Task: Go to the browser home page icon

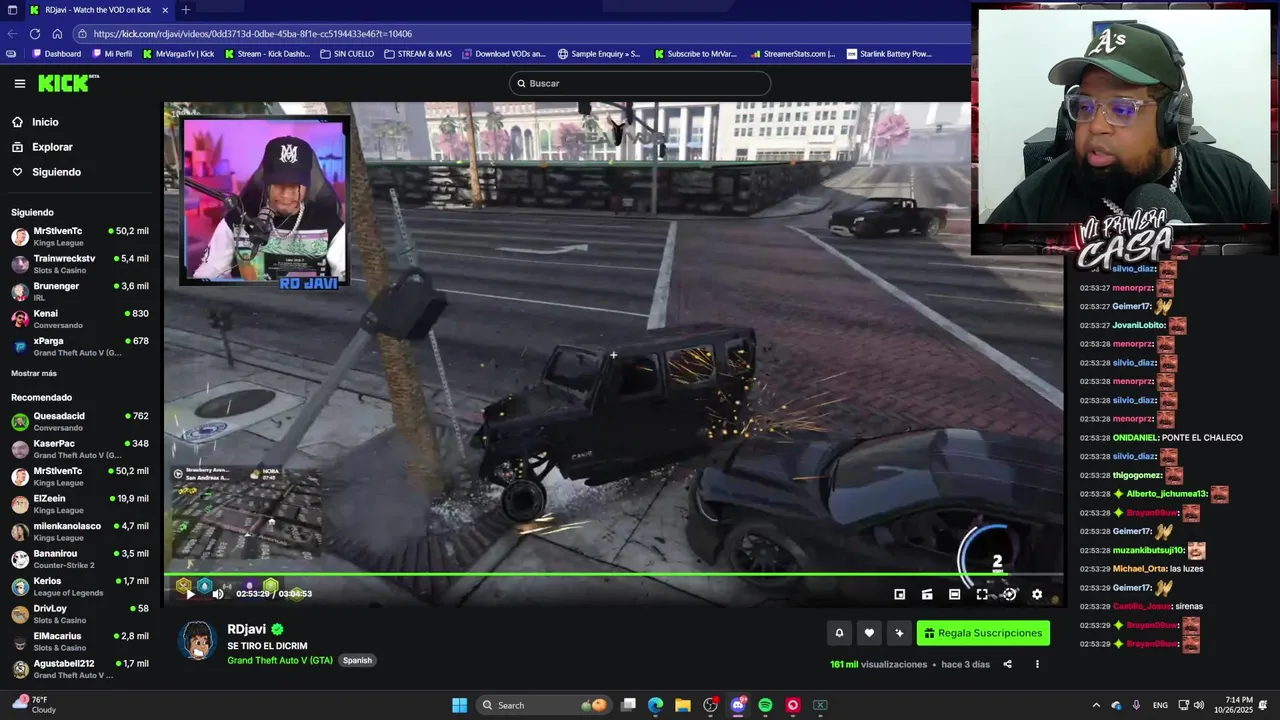Action: coord(57,34)
